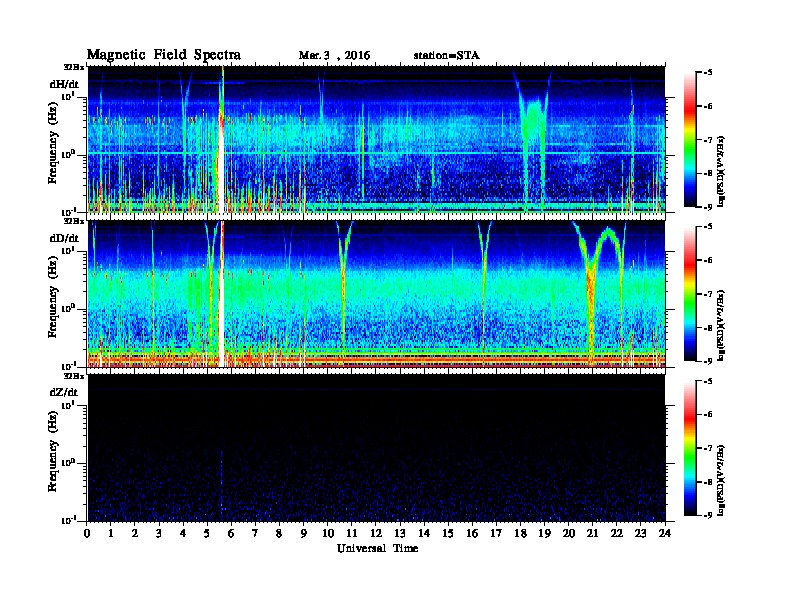Click hour tick label "6" on the time axis

pos(231,534)
